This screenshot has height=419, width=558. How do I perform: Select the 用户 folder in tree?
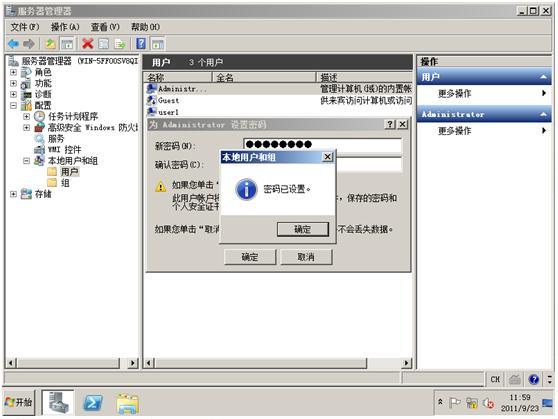(69, 172)
